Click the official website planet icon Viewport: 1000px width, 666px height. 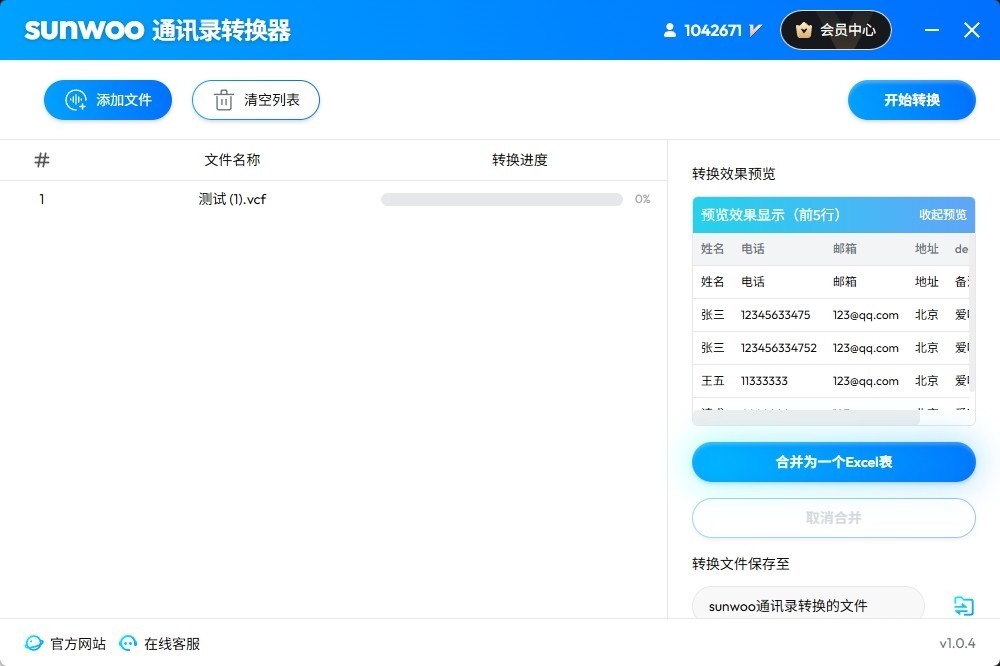(34, 643)
